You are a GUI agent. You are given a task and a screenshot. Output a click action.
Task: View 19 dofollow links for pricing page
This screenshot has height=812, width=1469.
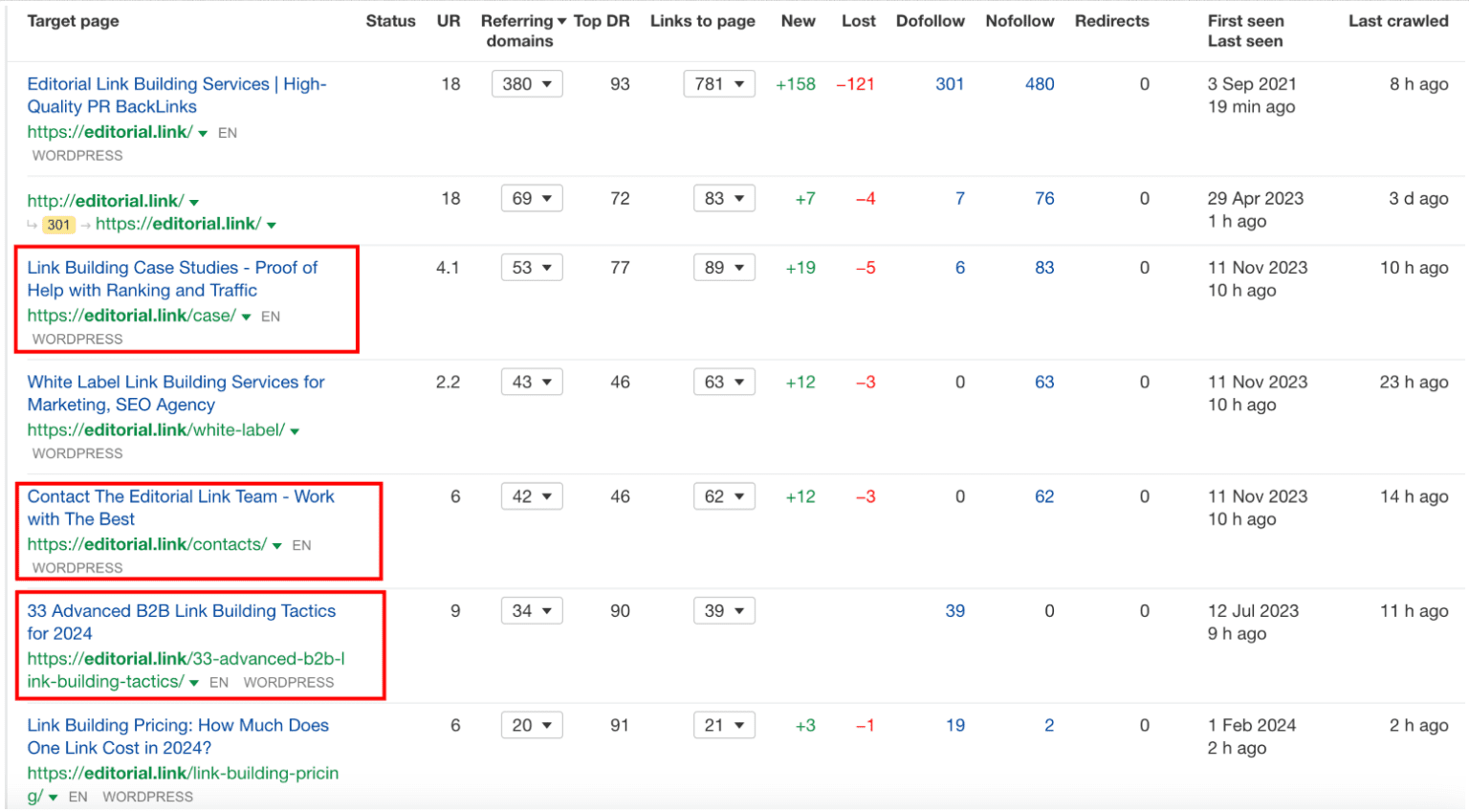[955, 726]
